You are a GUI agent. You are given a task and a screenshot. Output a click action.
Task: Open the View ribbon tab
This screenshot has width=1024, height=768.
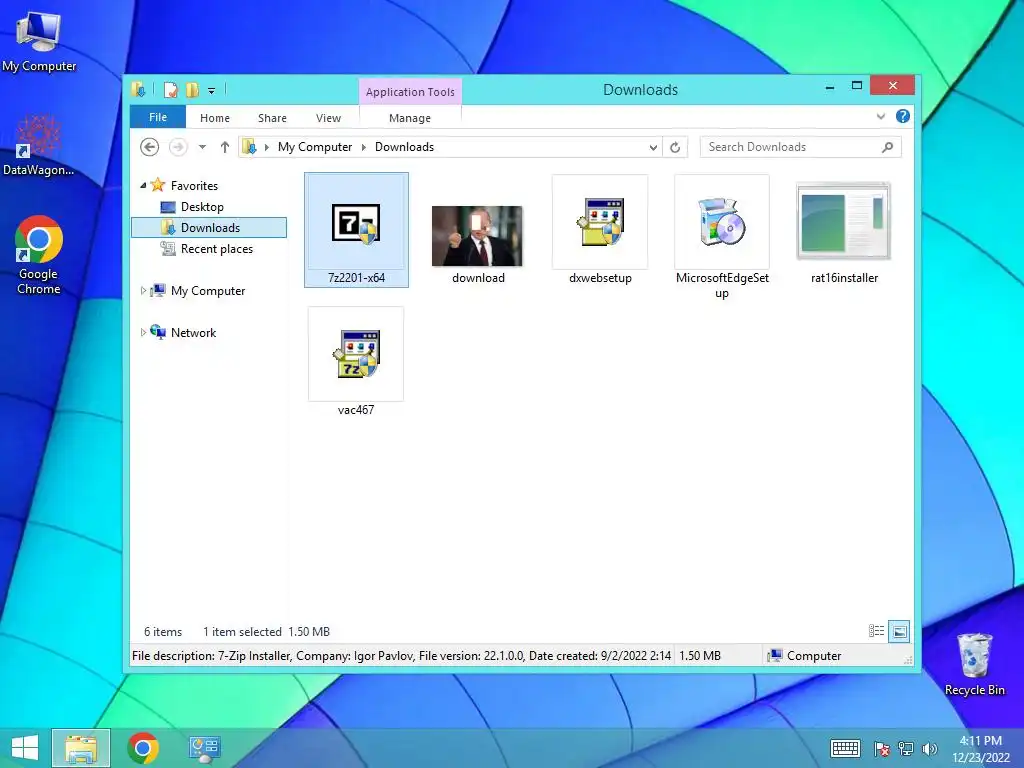pos(328,118)
